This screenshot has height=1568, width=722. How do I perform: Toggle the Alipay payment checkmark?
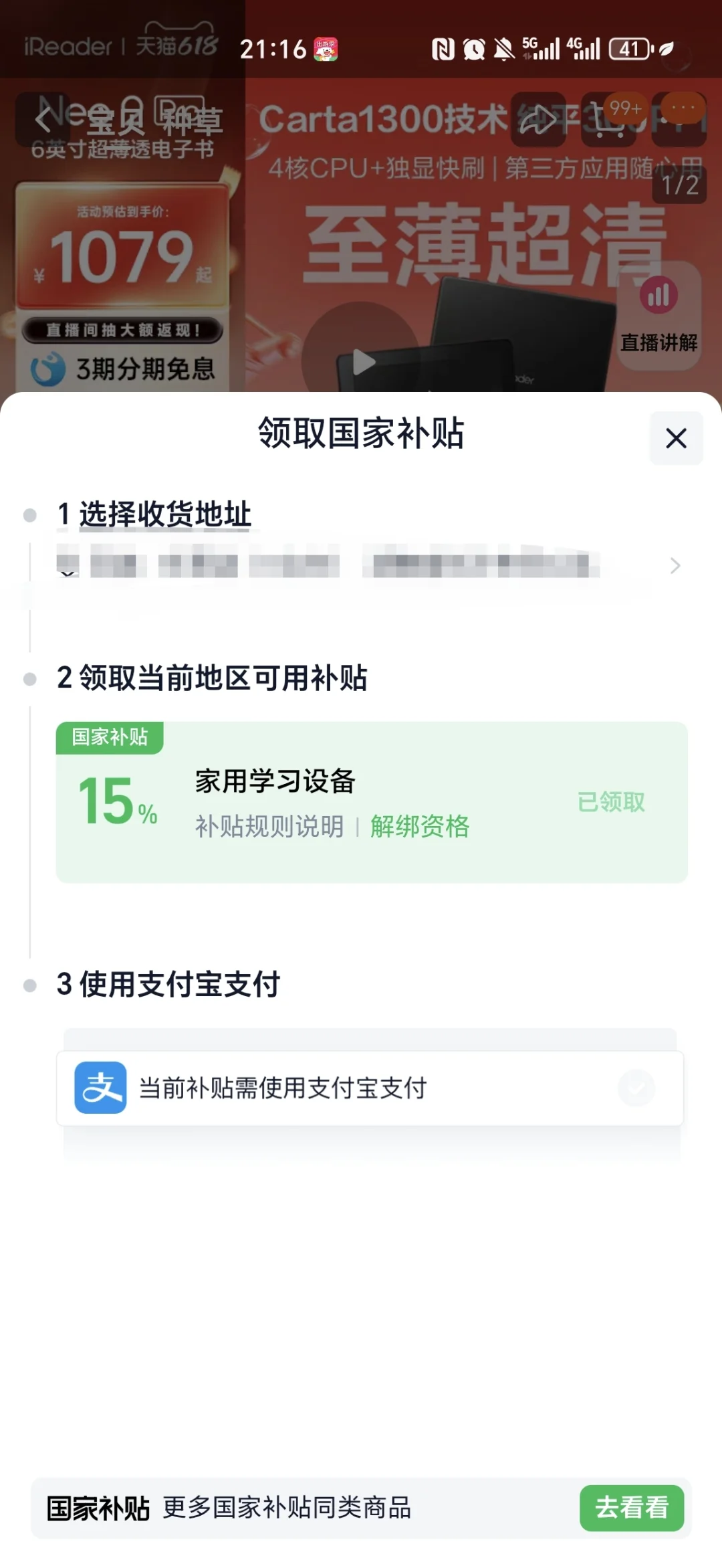point(636,1087)
